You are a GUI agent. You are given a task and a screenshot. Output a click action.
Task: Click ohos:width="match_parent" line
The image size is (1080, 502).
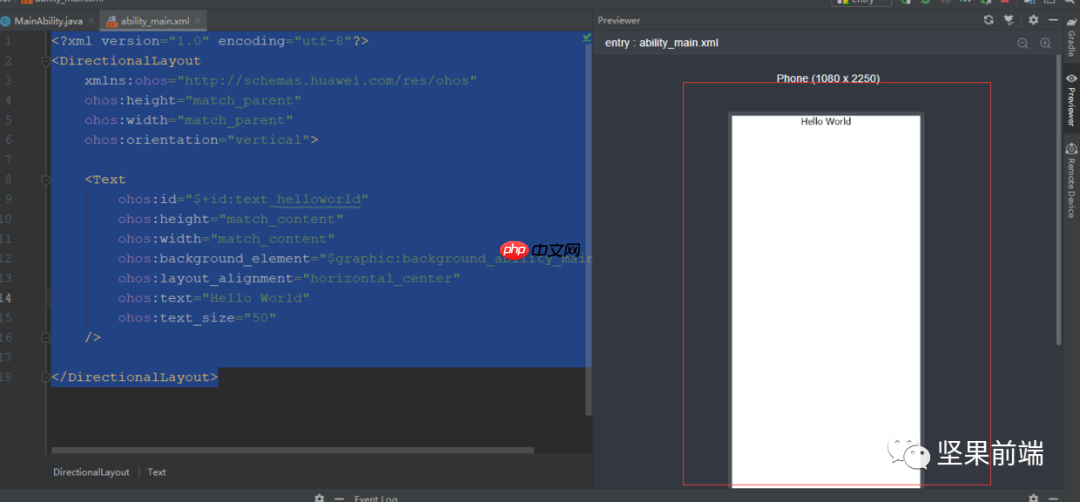(189, 121)
